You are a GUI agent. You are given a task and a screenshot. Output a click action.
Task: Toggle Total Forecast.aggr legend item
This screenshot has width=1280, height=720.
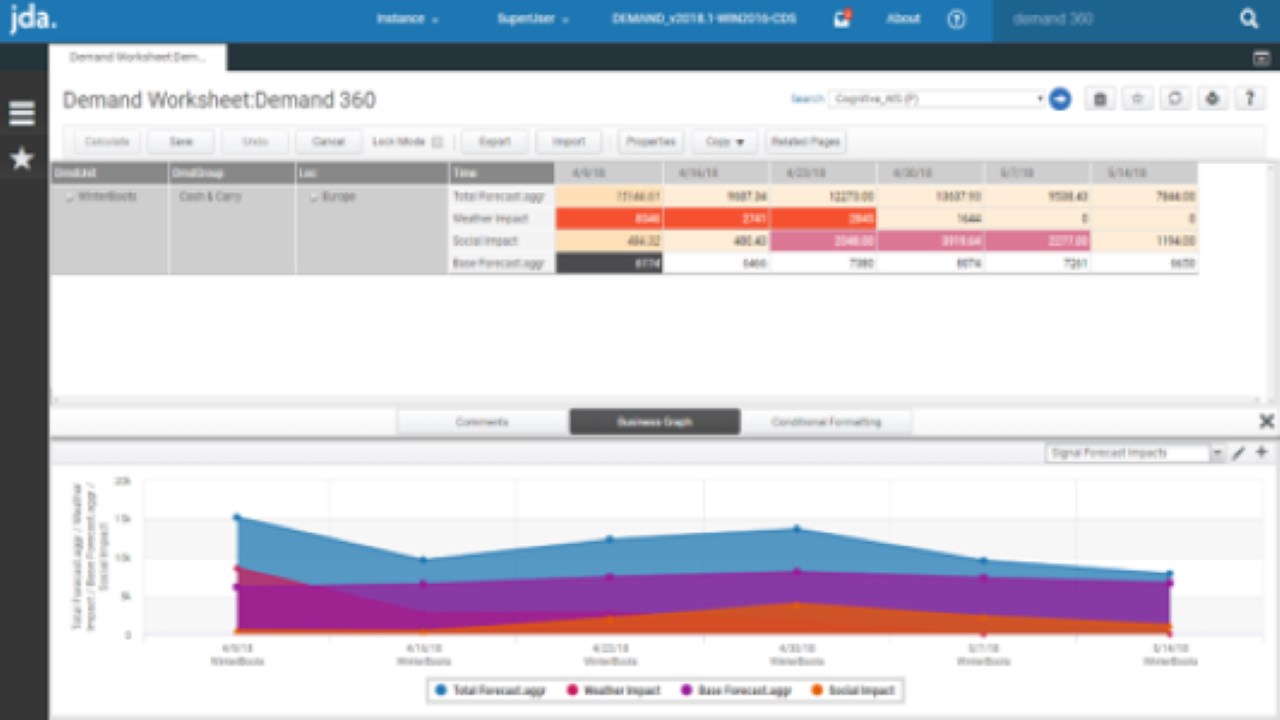tap(490, 690)
